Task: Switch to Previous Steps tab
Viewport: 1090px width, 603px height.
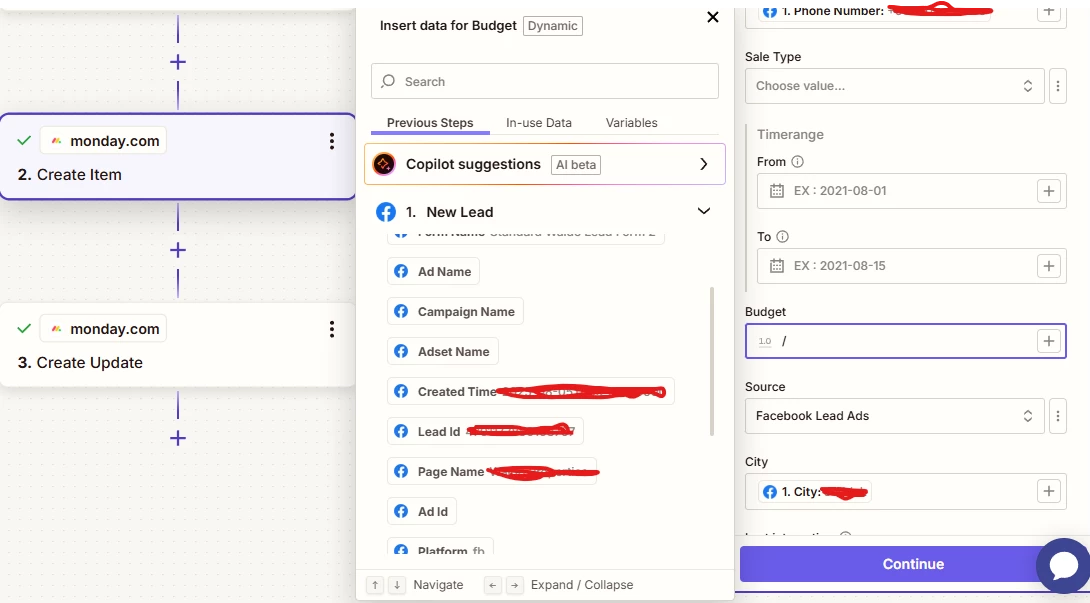Action: coord(430,122)
